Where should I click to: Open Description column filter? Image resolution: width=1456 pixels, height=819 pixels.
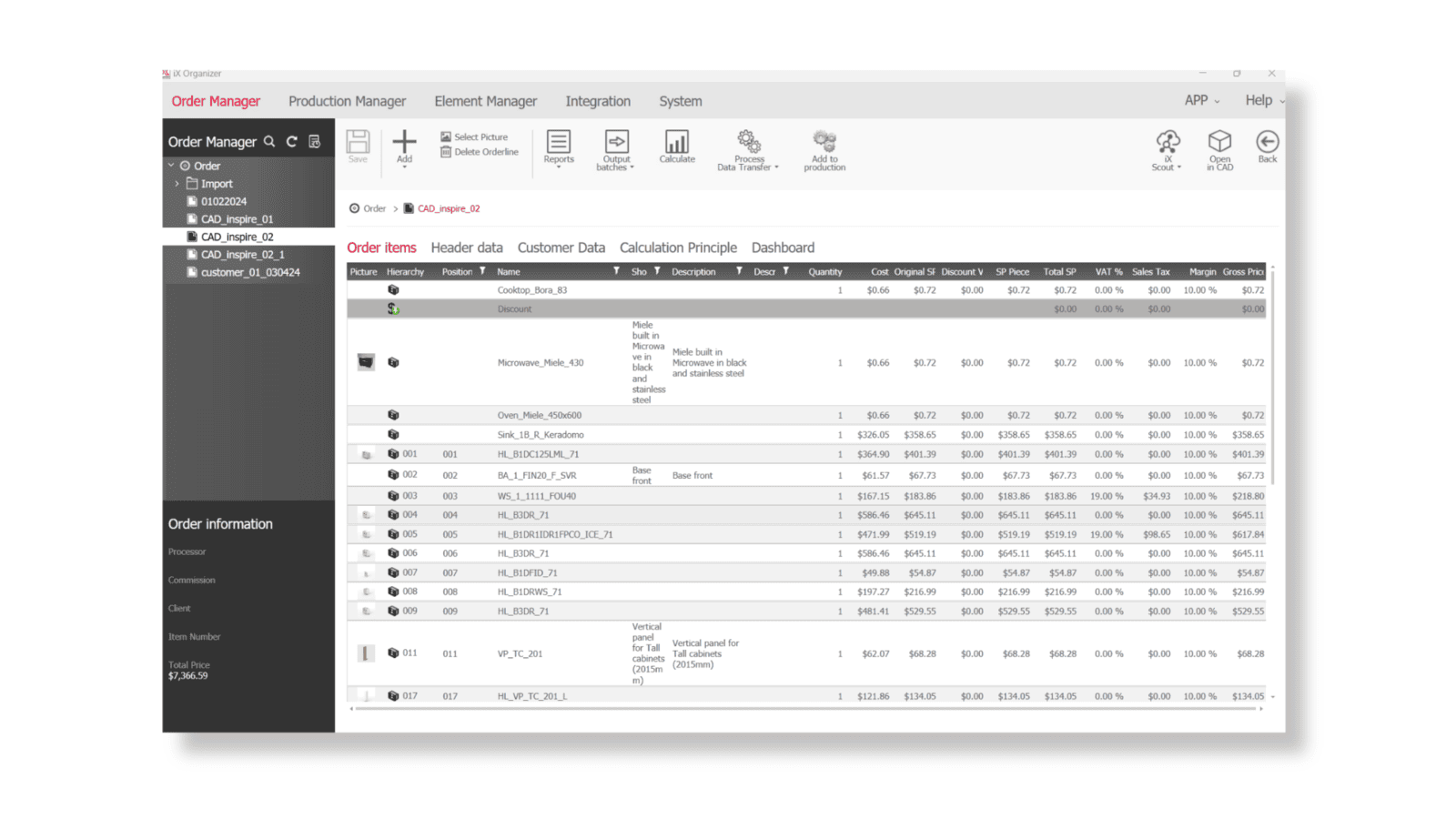coord(739,271)
